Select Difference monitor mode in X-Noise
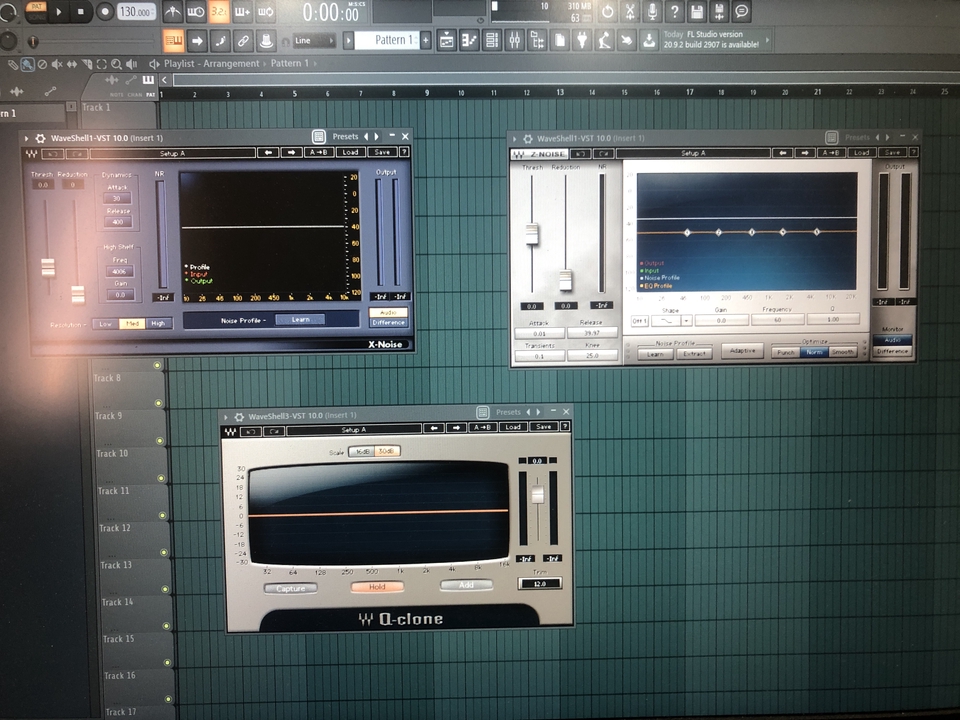 (388, 323)
